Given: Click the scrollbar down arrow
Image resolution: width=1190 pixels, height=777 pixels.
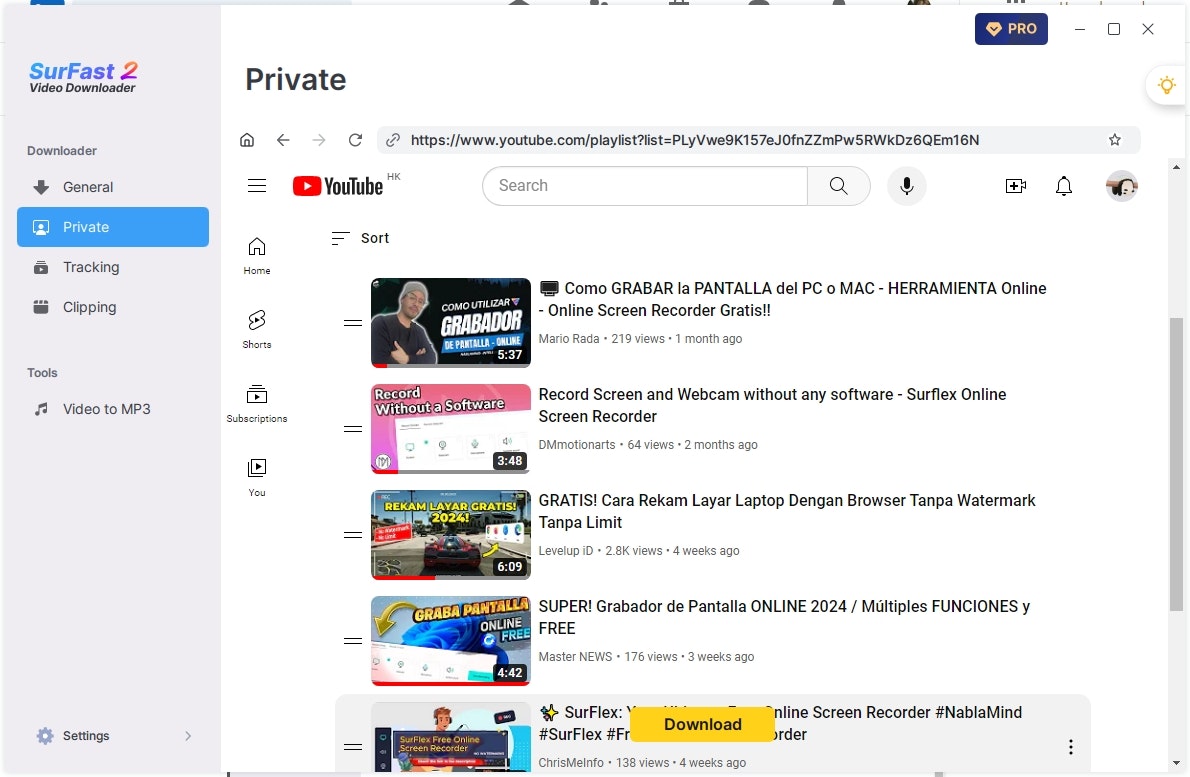Looking at the screenshot, I should (1176, 763).
